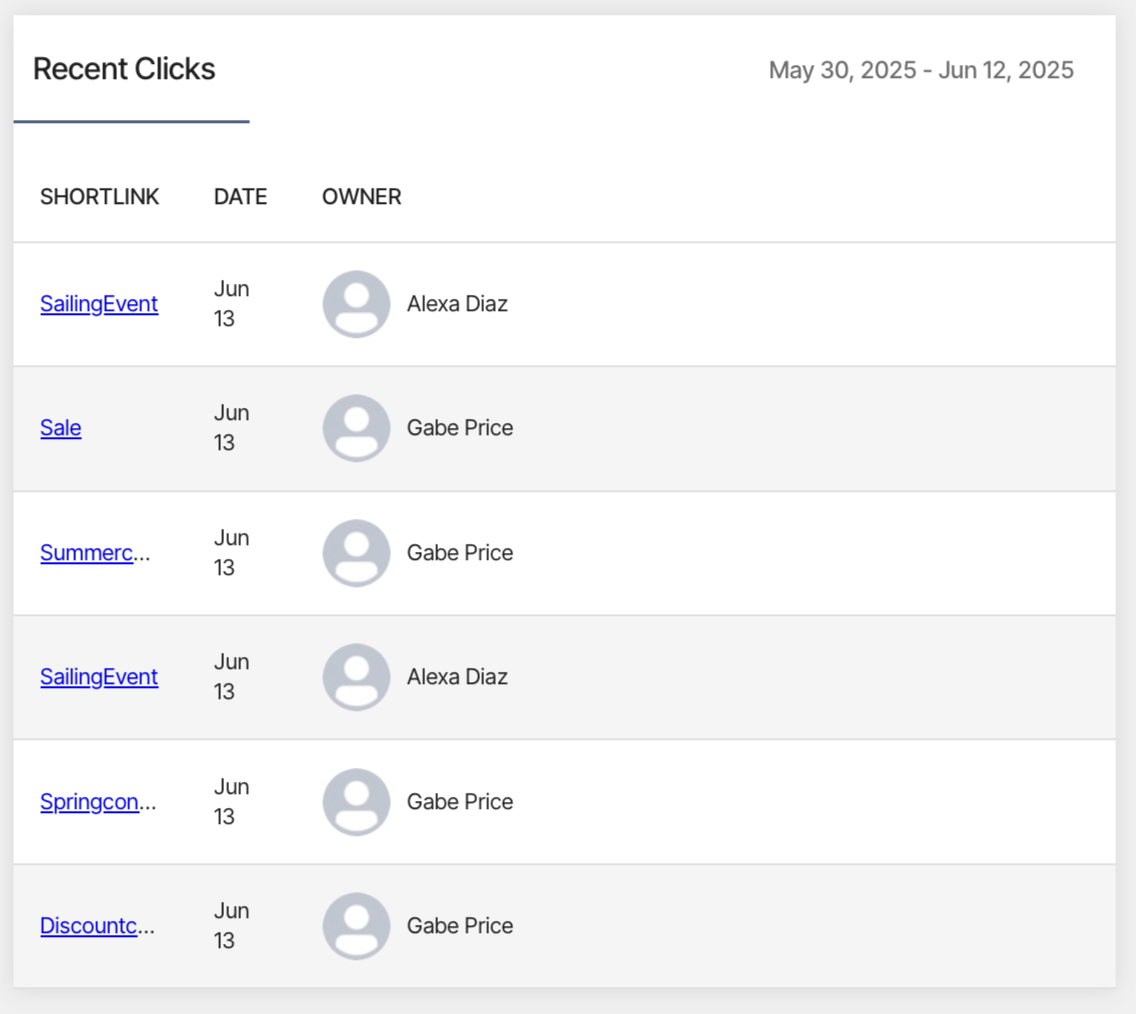
Task: Open the Sale shortlink
Action: click(60, 428)
